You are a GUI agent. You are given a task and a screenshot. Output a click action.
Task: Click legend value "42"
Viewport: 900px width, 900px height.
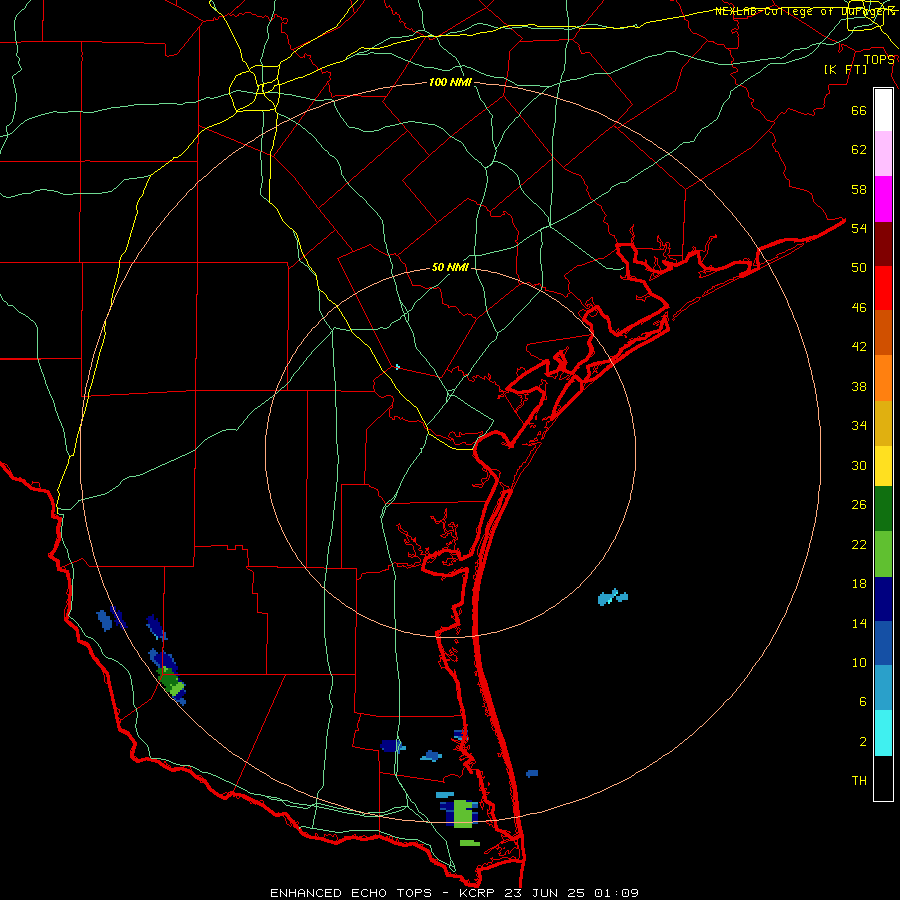(x=859, y=347)
